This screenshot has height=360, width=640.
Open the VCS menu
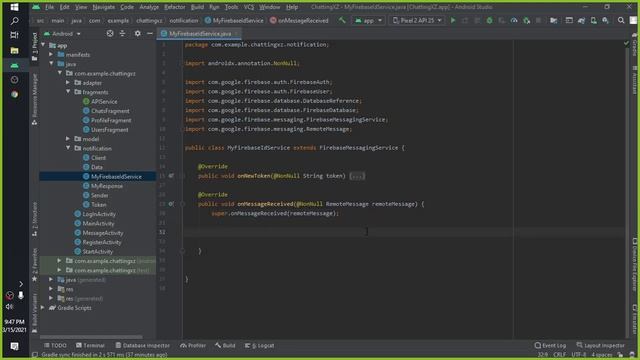click(x=249, y=7)
